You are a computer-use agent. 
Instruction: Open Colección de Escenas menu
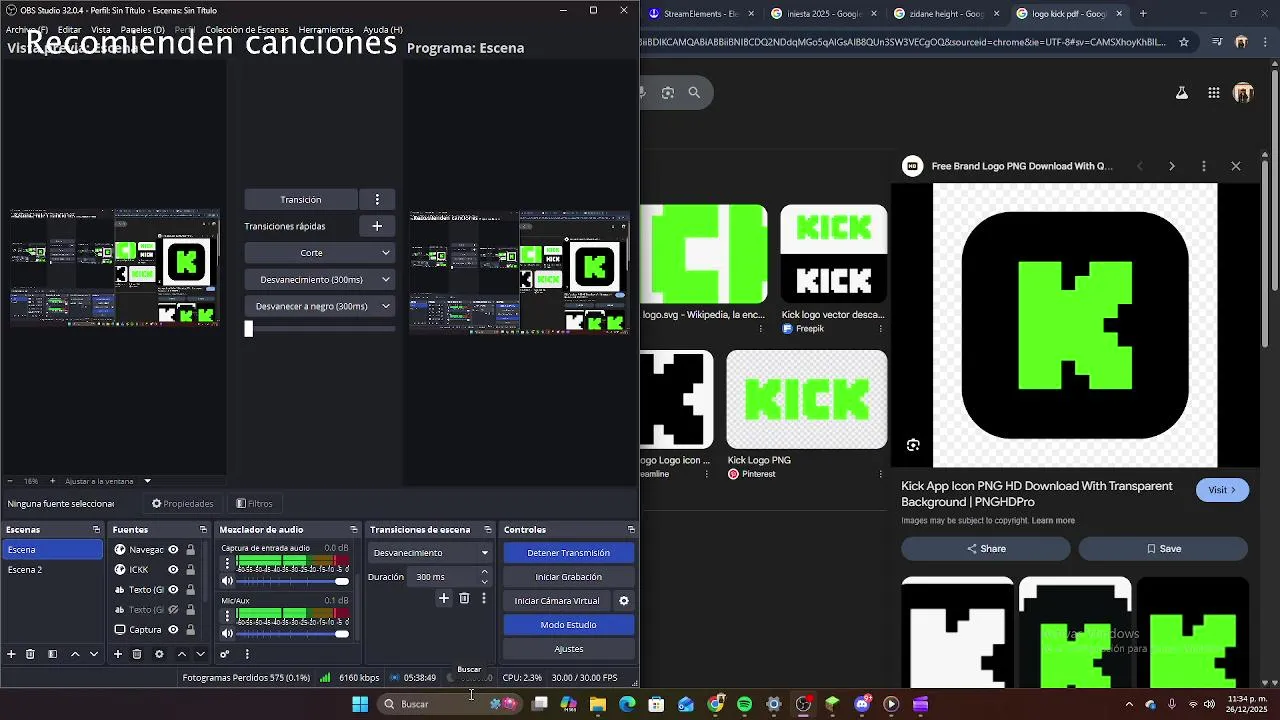246,30
